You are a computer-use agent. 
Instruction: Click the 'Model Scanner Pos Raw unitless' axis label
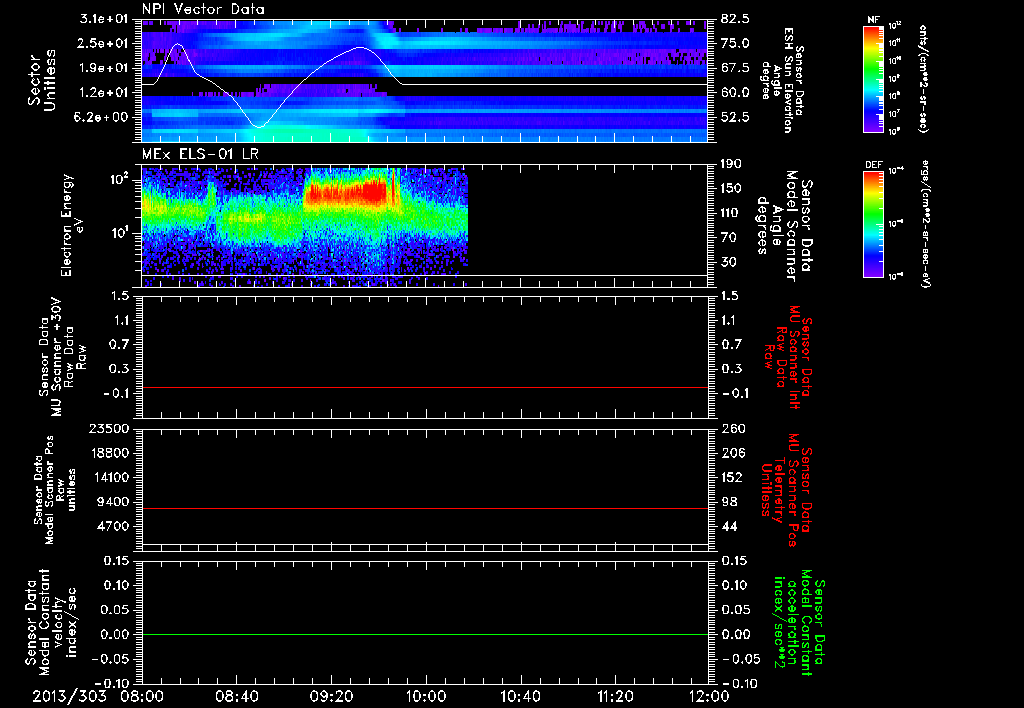coord(54,490)
